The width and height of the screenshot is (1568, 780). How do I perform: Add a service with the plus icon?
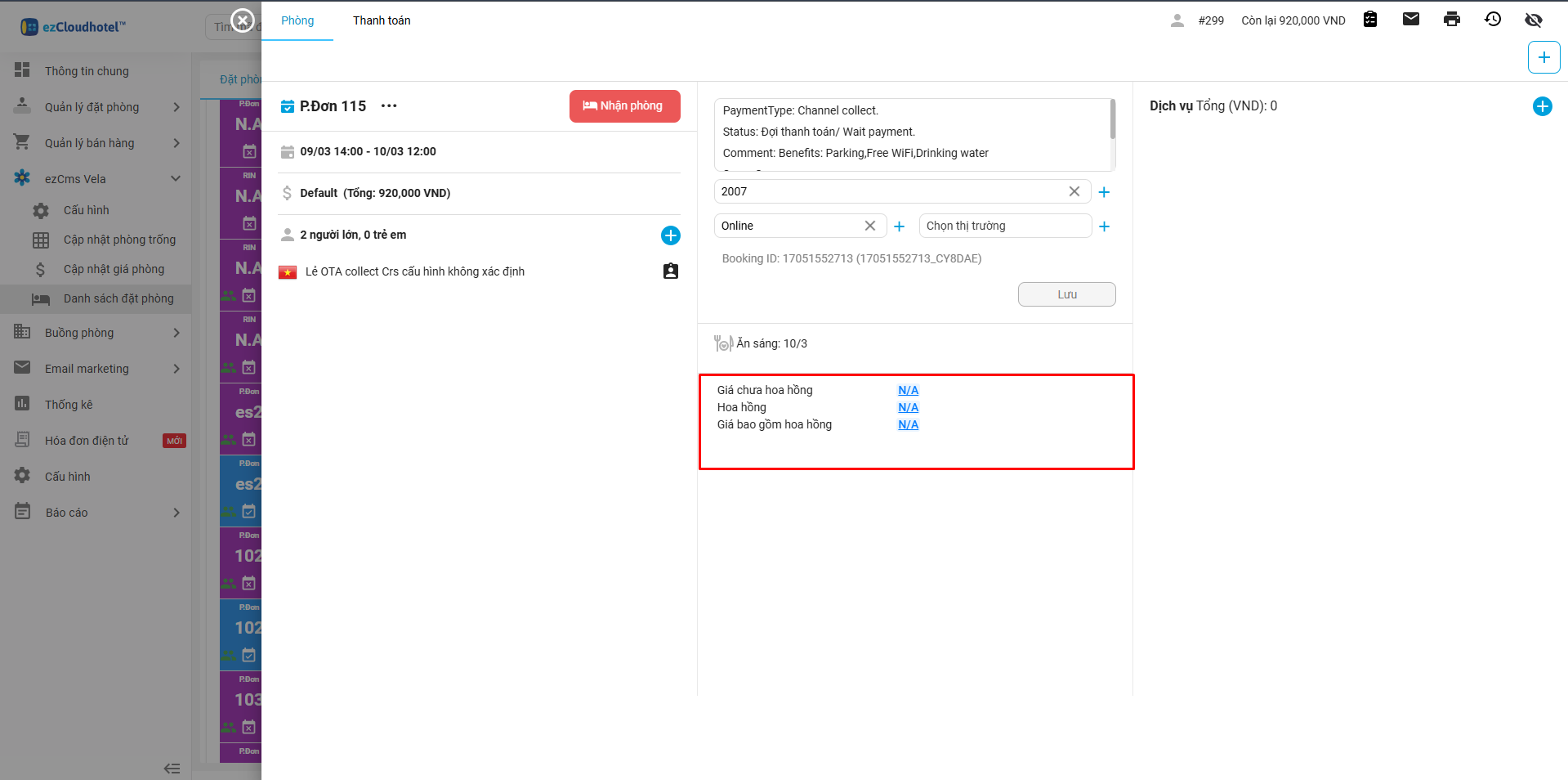(x=1542, y=106)
